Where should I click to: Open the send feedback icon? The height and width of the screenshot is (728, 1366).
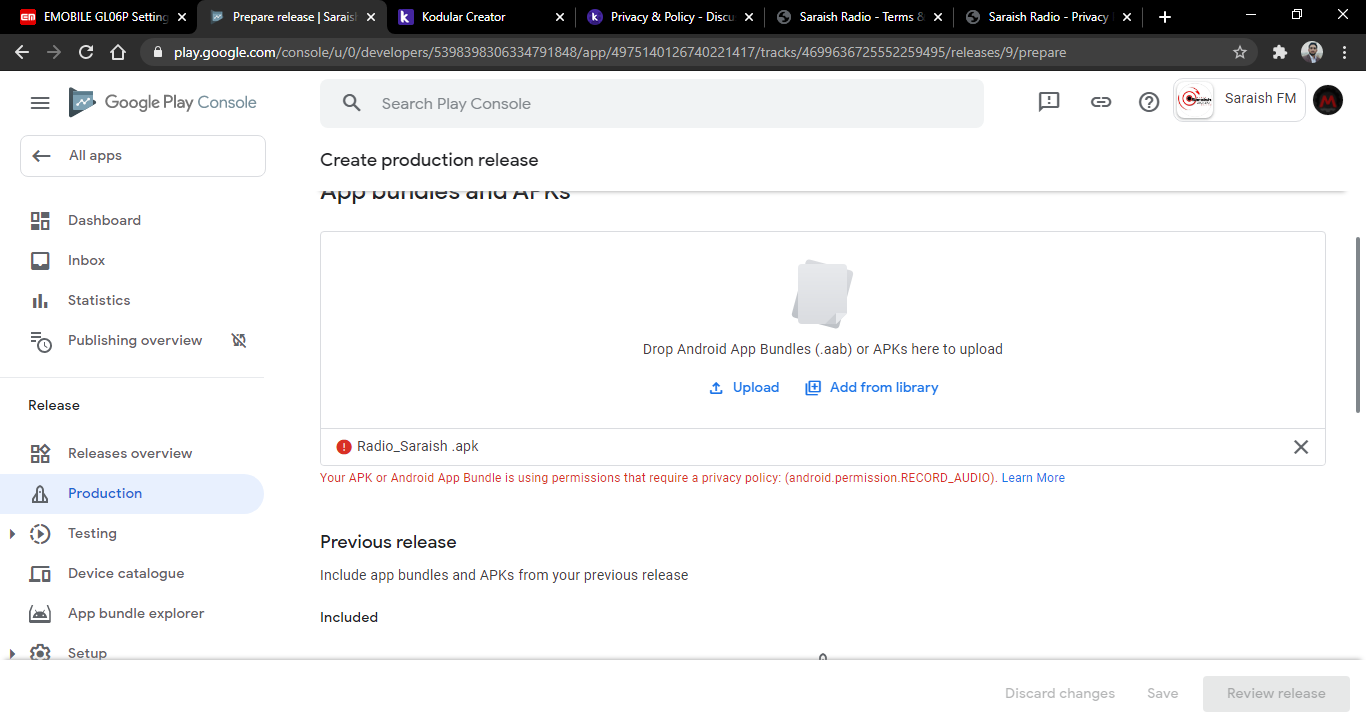click(1049, 102)
